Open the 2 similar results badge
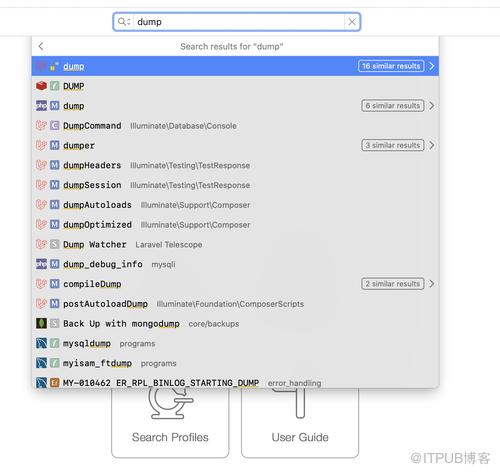The image size is (500, 473). pos(393,284)
